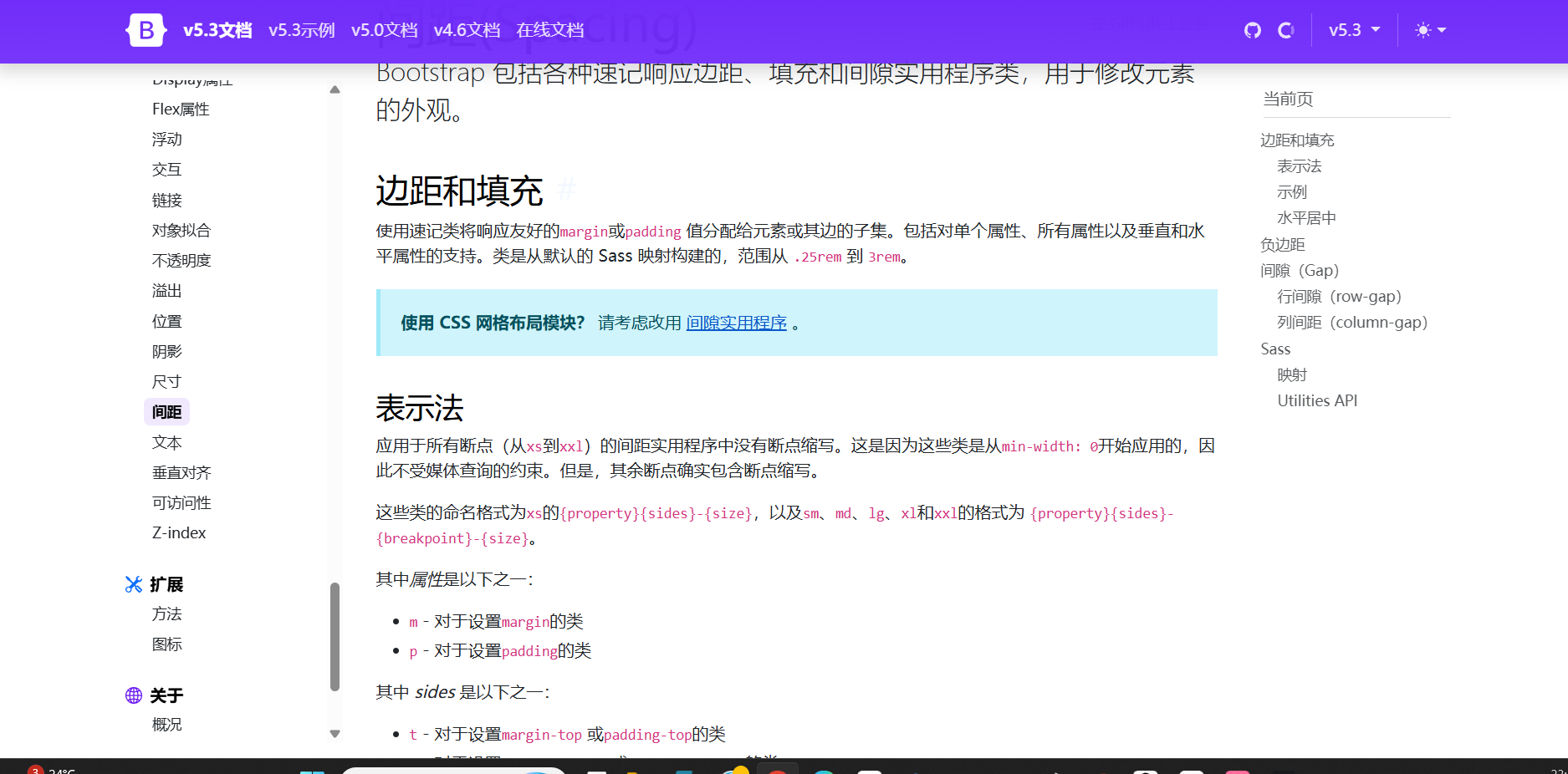Jump to 负边距 in page contents
The width and height of the screenshot is (1568, 774).
pos(1283,245)
